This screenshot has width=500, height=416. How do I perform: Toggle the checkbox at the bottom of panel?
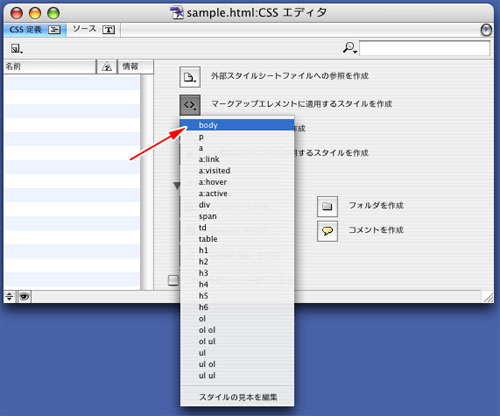(x=173, y=280)
